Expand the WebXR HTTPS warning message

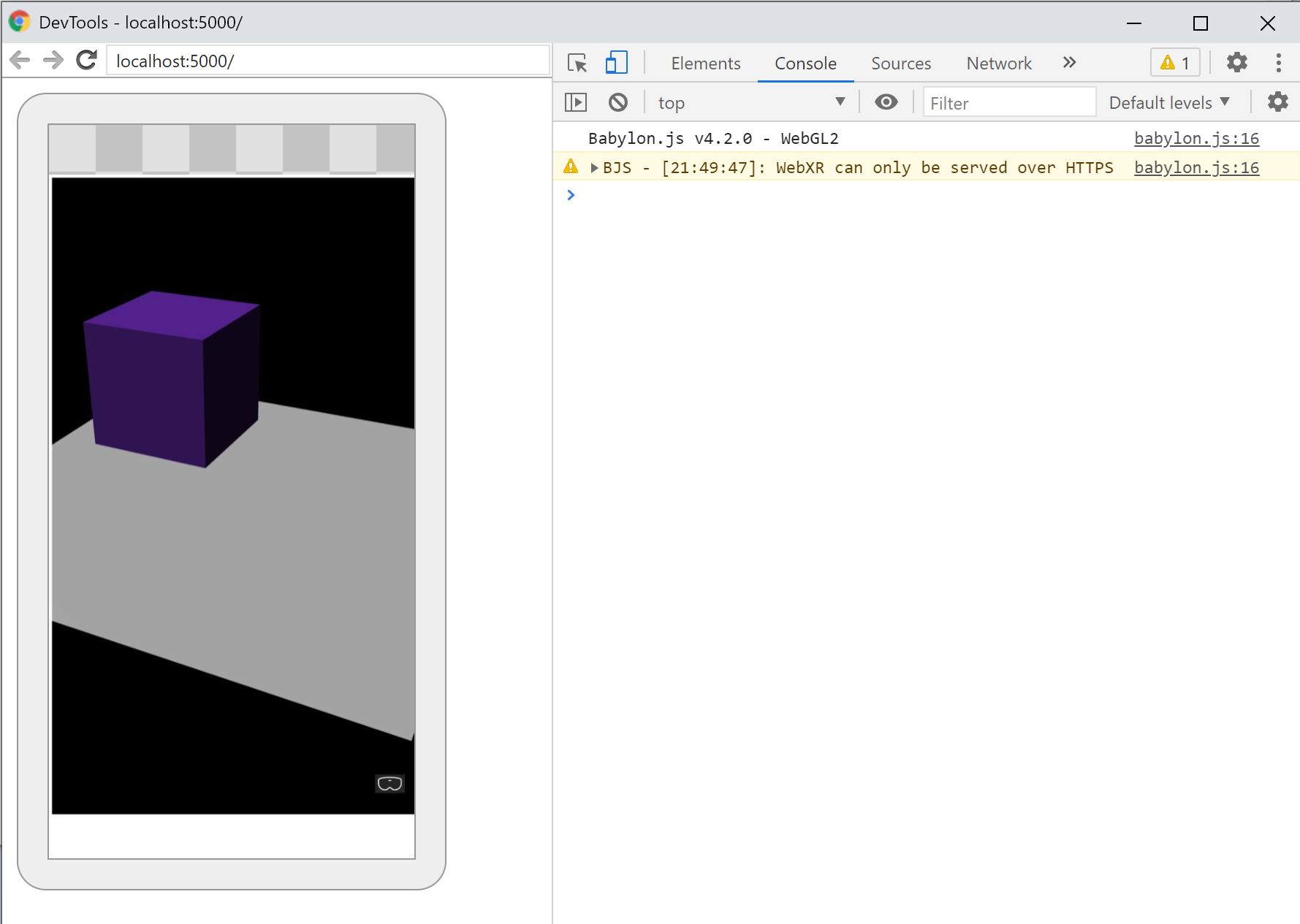coord(594,167)
